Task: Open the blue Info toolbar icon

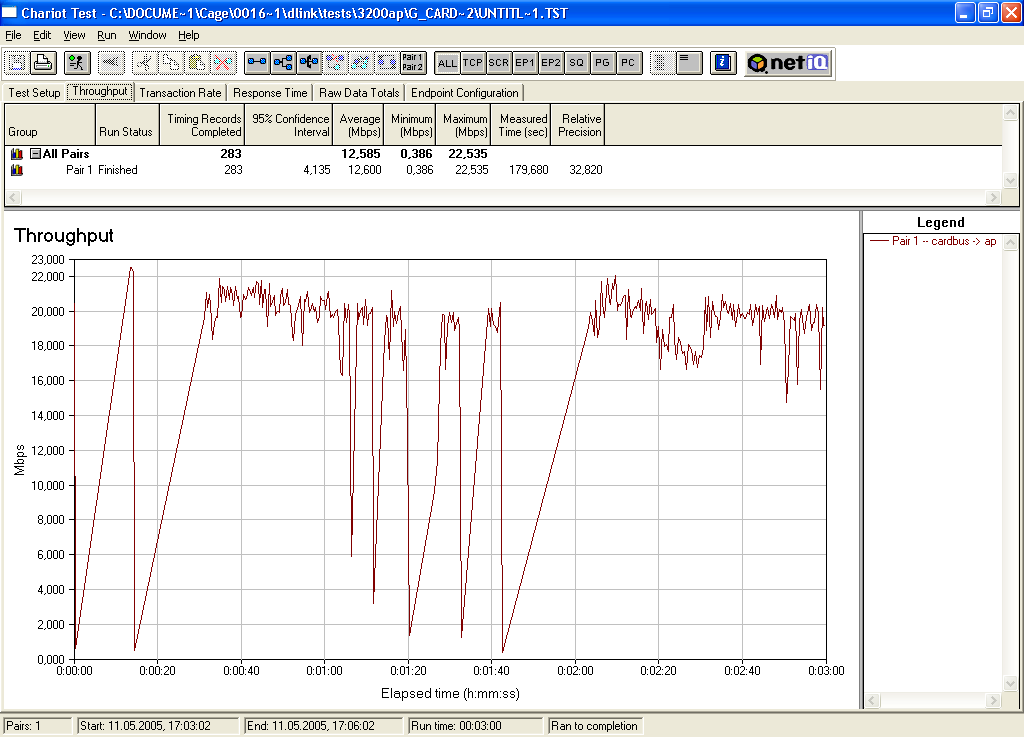Action: pos(723,63)
